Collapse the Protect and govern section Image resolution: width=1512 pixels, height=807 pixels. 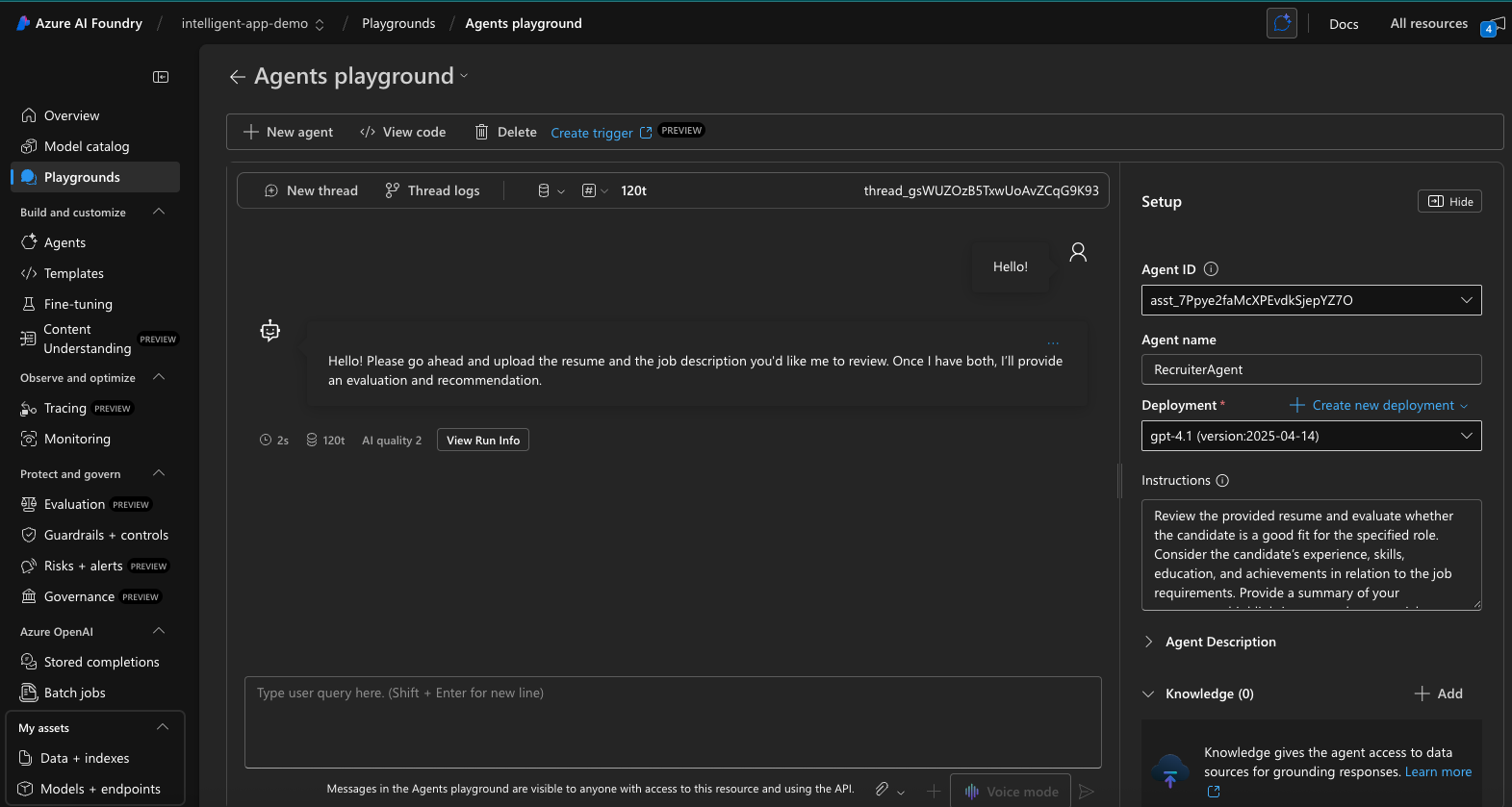tap(160, 473)
